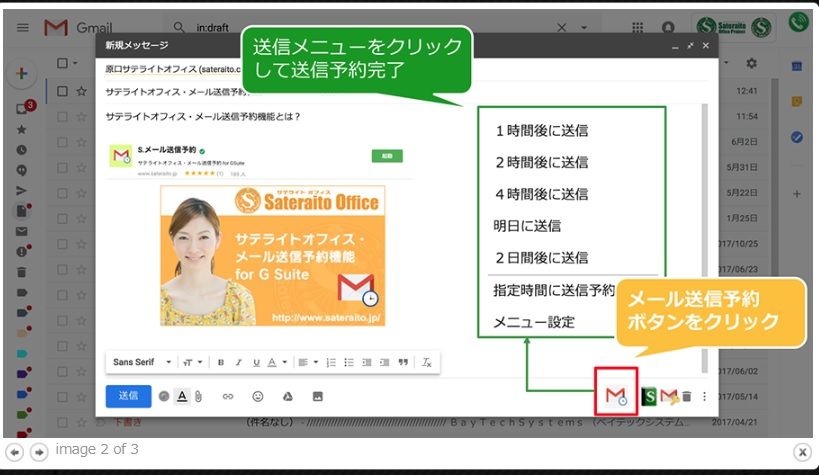Viewport: 819px width, 475px height.
Task: Tick the select-all checkbox in the Gmail list
Action: [62, 63]
